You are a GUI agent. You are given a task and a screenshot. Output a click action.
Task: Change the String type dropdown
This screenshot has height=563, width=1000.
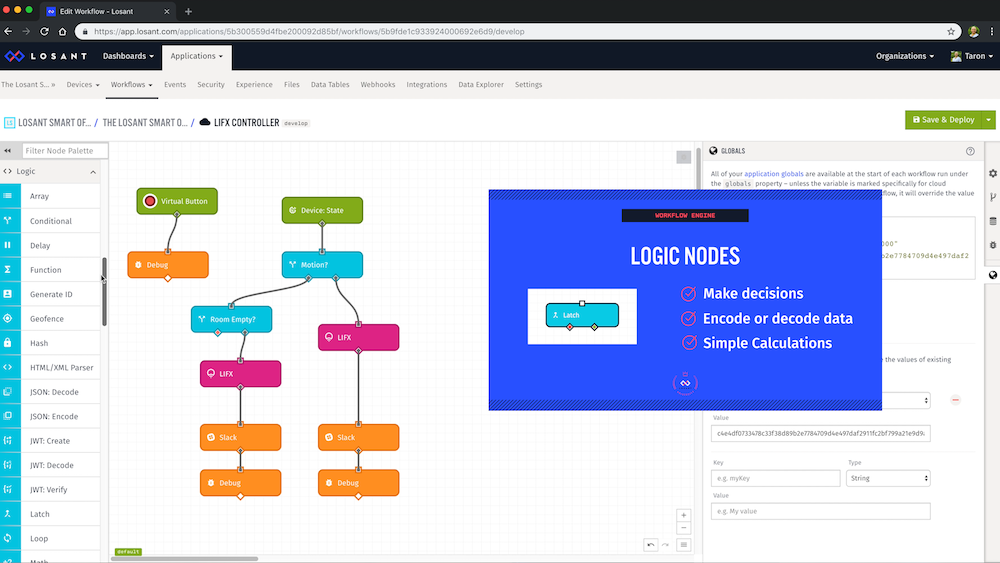point(888,478)
